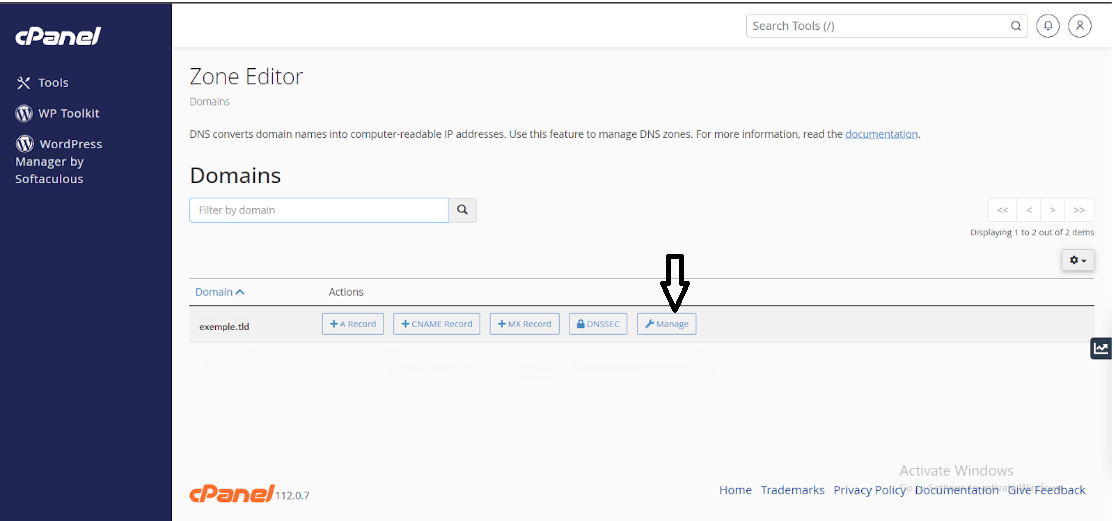Viewport: 1114px width, 521px height.
Task: Click Manage for exemple.tld
Action: tap(667, 324)
